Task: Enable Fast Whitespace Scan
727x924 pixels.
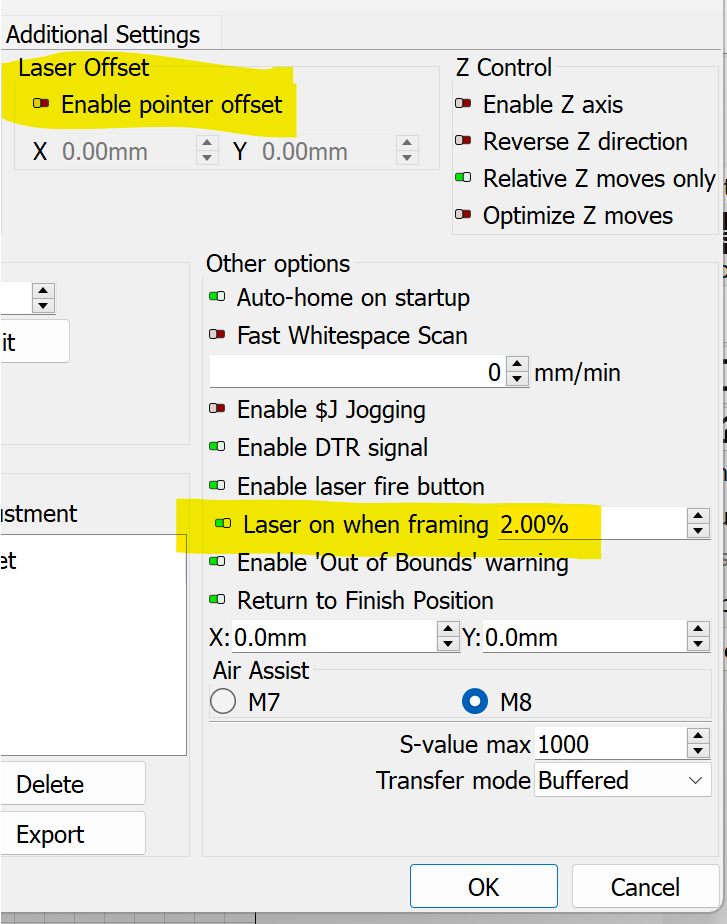Action: pyautogui.click(x=217, y=335)
